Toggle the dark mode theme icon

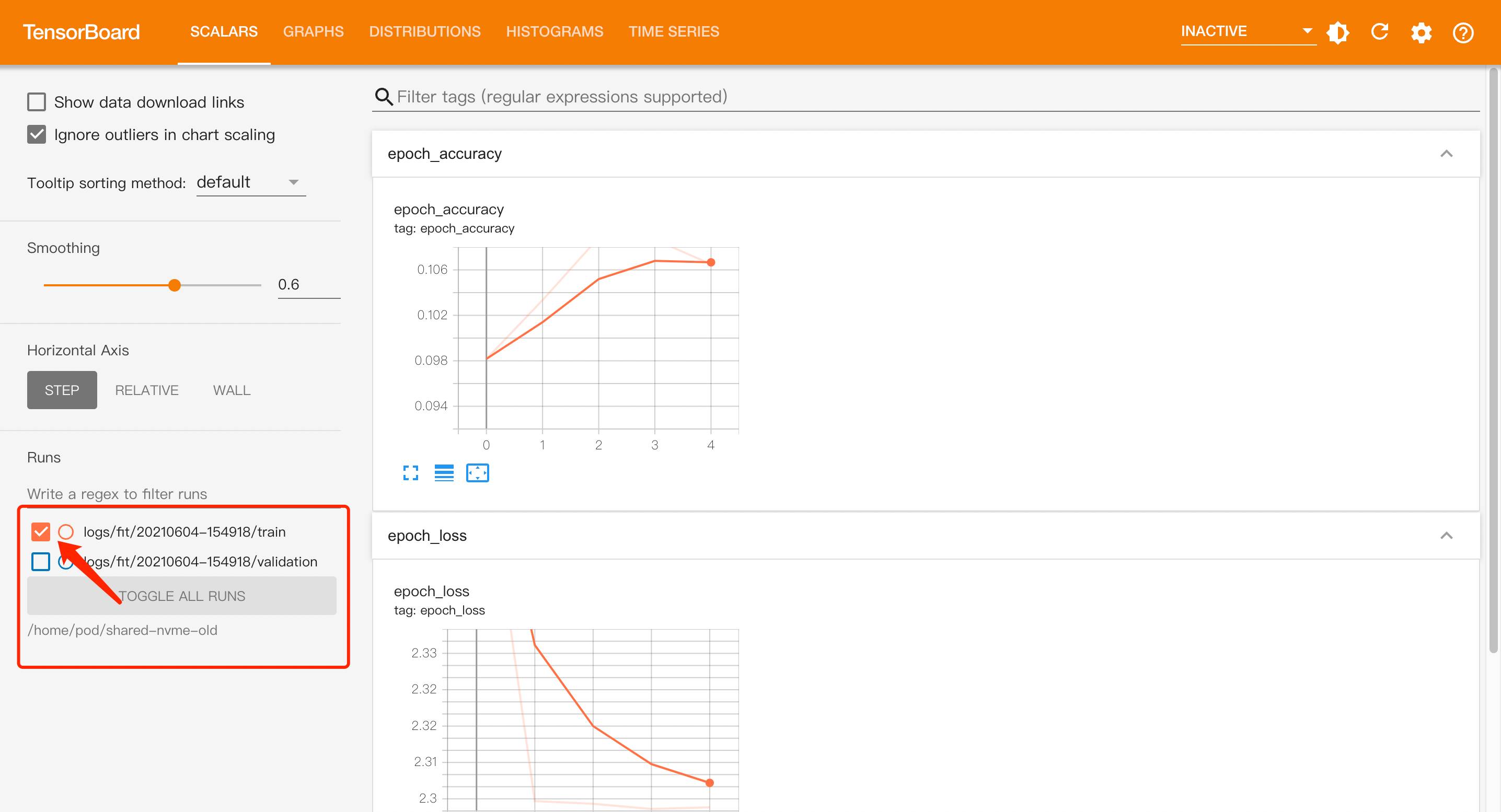(x=1338, y=32)
